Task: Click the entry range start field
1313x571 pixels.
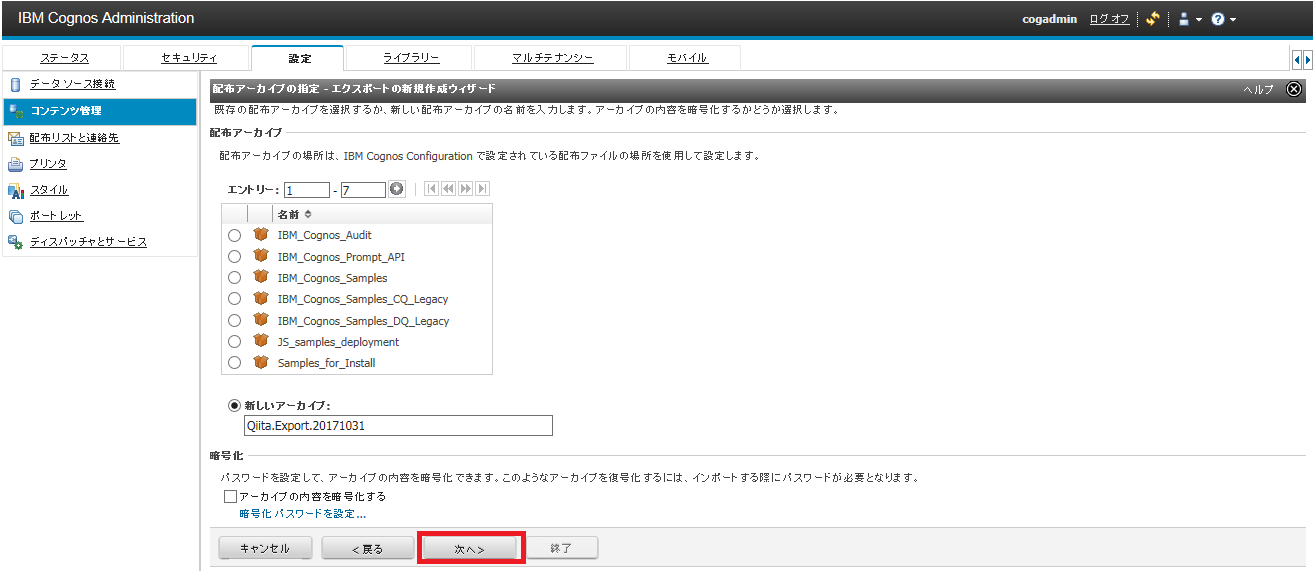Action: tap(307, 189)
